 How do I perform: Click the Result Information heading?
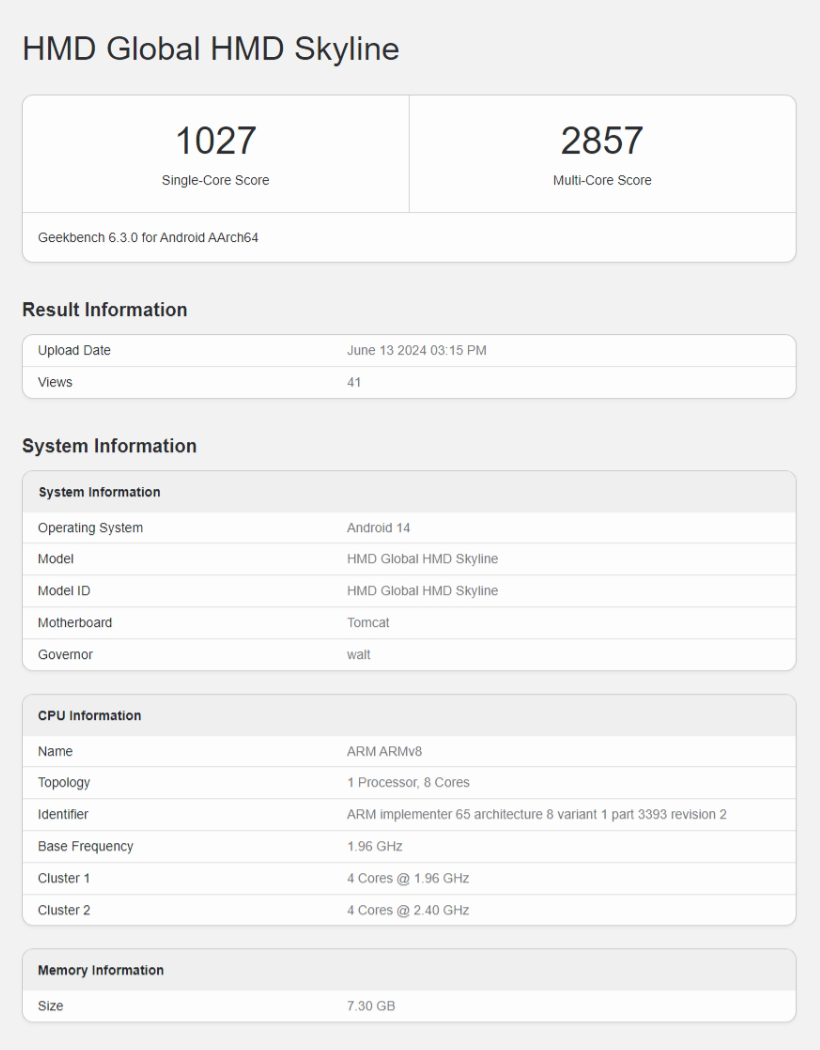(x=104, y=310)
